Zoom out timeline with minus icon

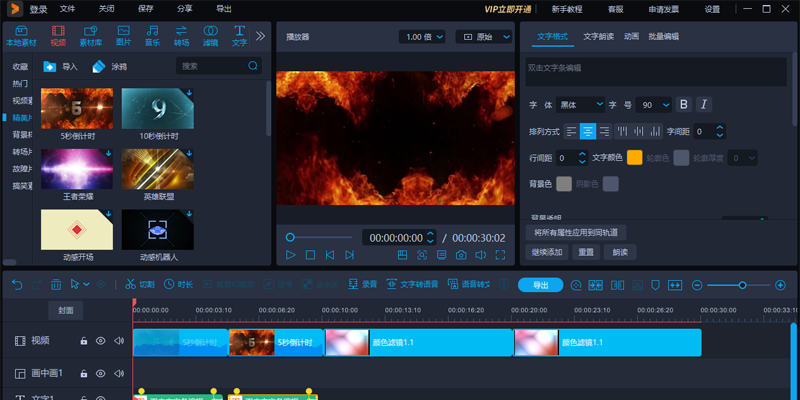tap(697, 285)
